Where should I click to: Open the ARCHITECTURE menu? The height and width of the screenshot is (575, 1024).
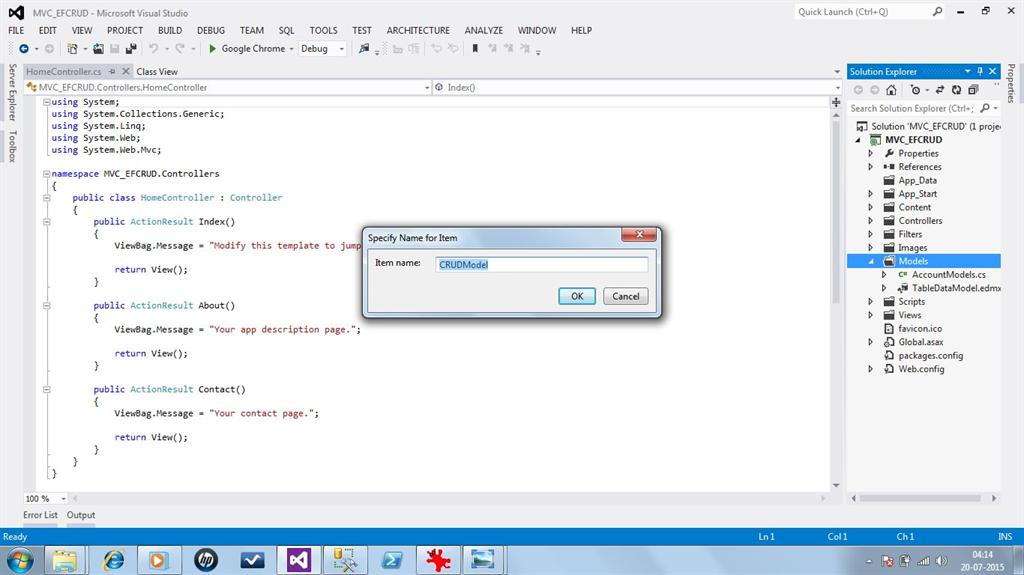click(418, 30)
